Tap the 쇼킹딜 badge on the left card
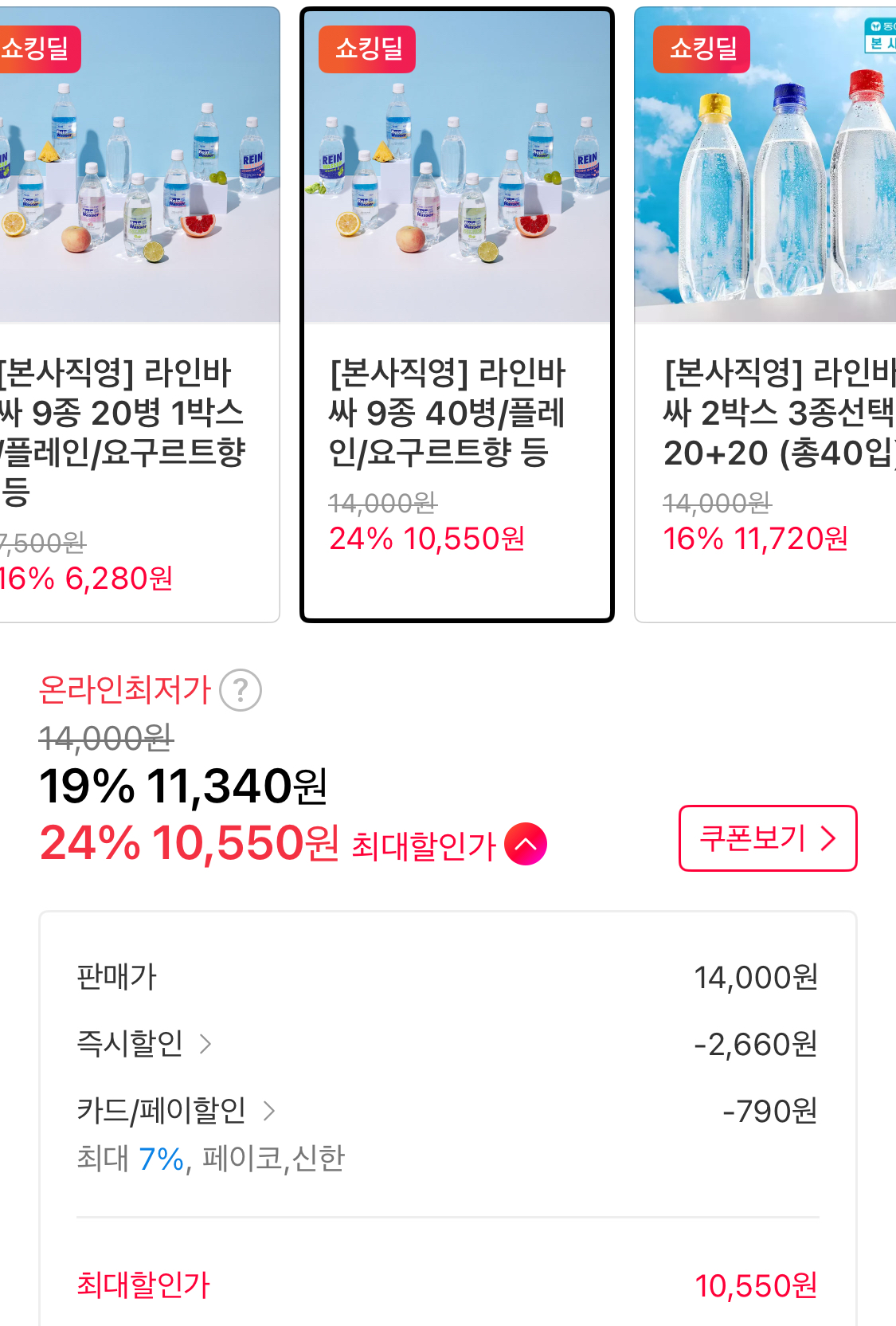 click(x=36, y=49)
